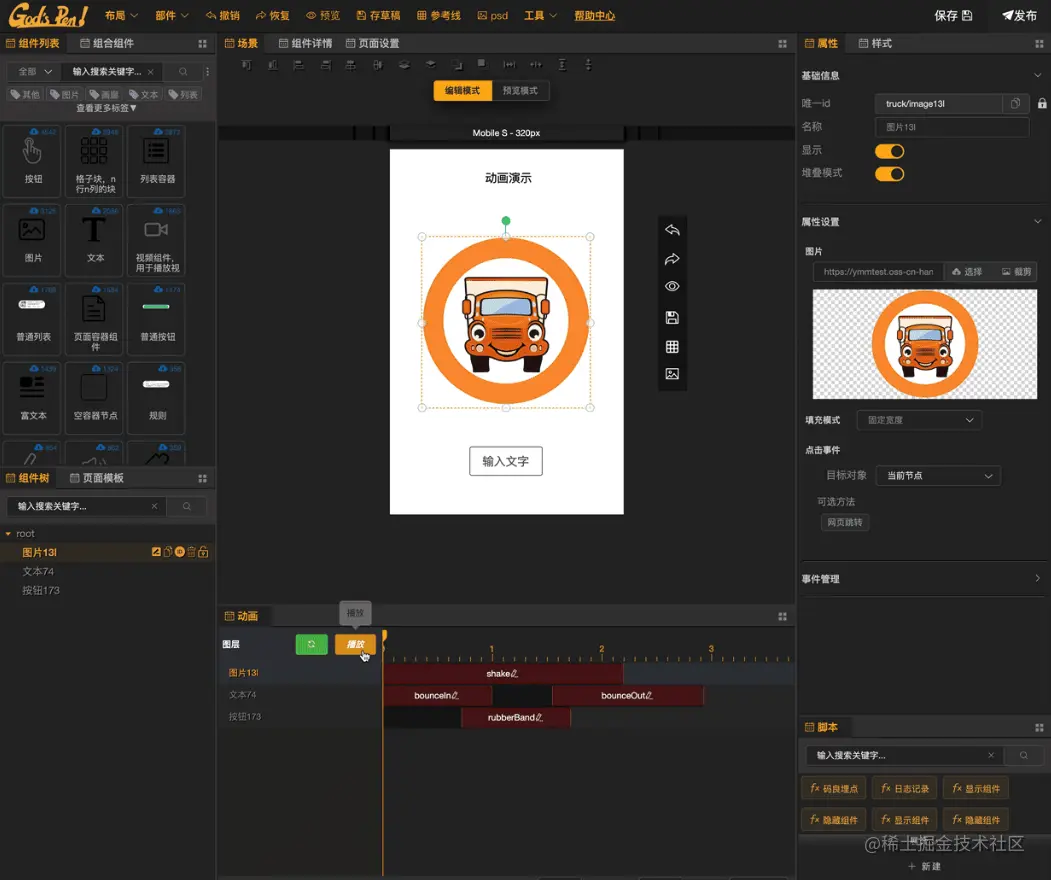This screenshot has height=880, width=1051.
Task: Click 存草稿 in the top menu
Action: tap(379, 15)
